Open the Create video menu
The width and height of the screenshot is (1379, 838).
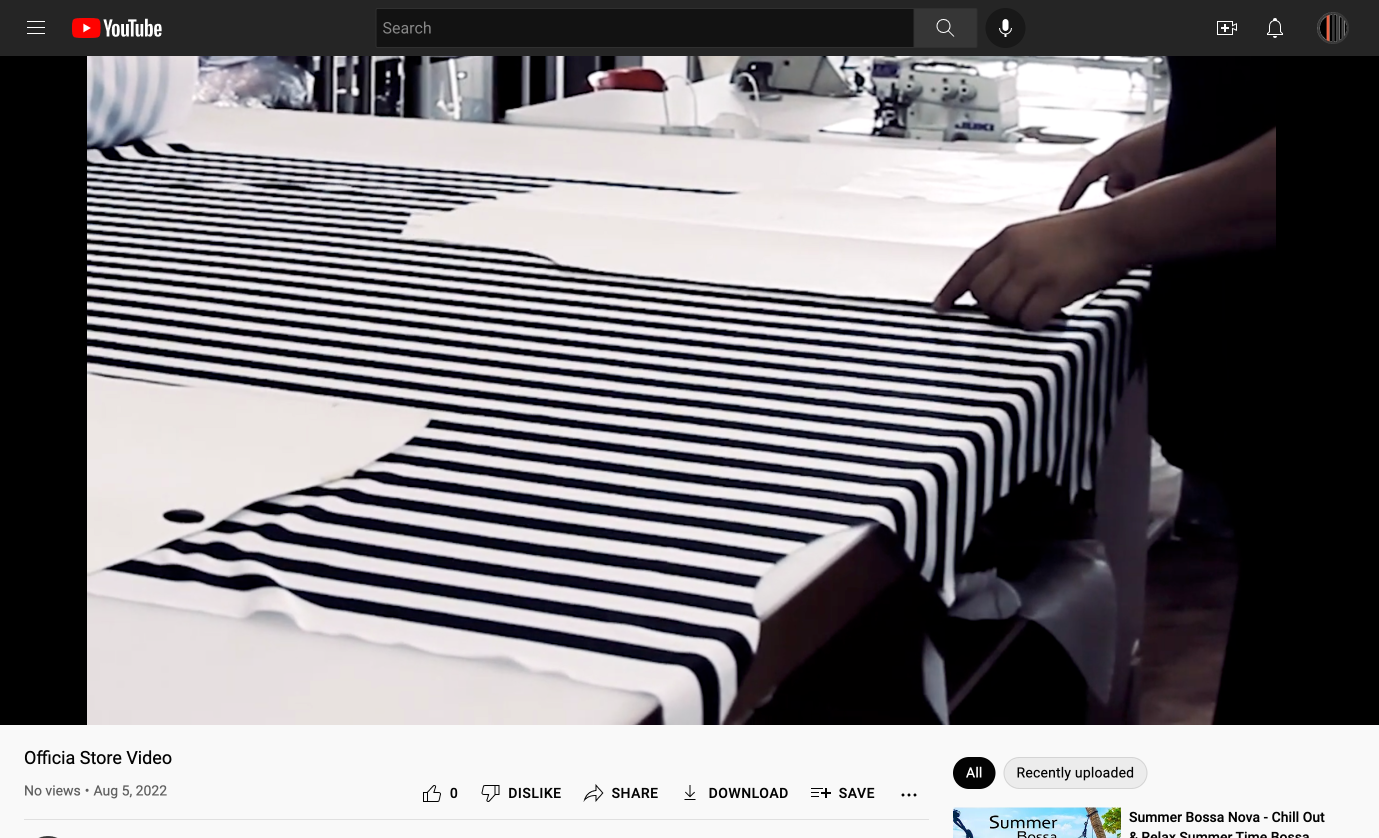click(x=1227, y=28)
